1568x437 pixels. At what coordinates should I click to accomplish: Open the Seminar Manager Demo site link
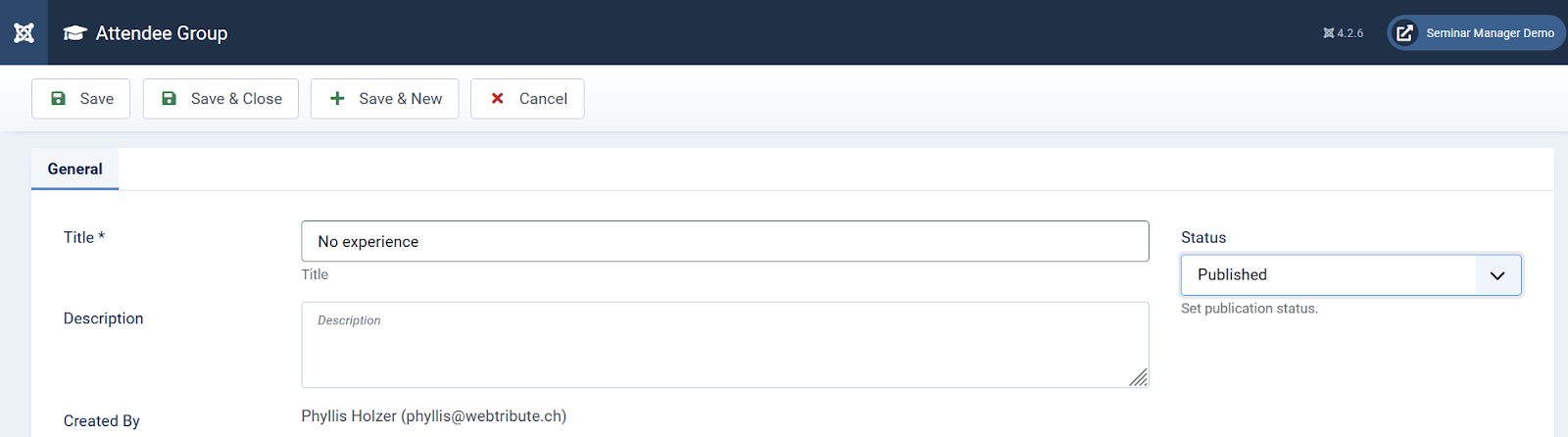pos(1476,33)
